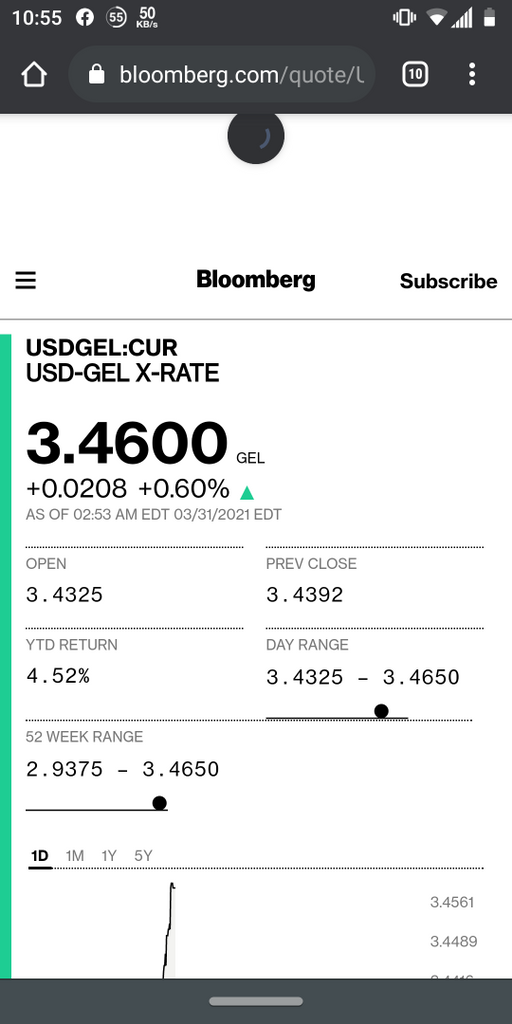This screenshot has height=1024, width=512.
Task: Open the browser three-dot overflow menu
Action: point(472,74)
